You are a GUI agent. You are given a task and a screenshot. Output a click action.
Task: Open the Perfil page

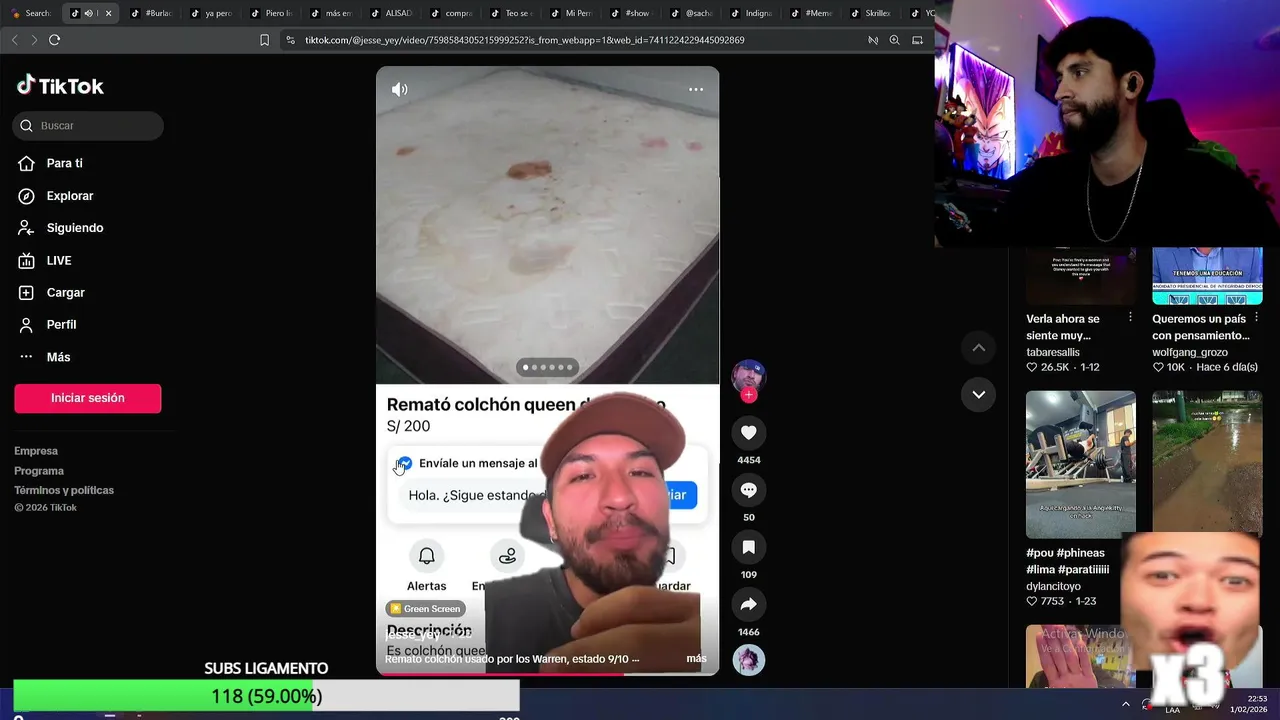pyautogui.click(x=61, y=325)
